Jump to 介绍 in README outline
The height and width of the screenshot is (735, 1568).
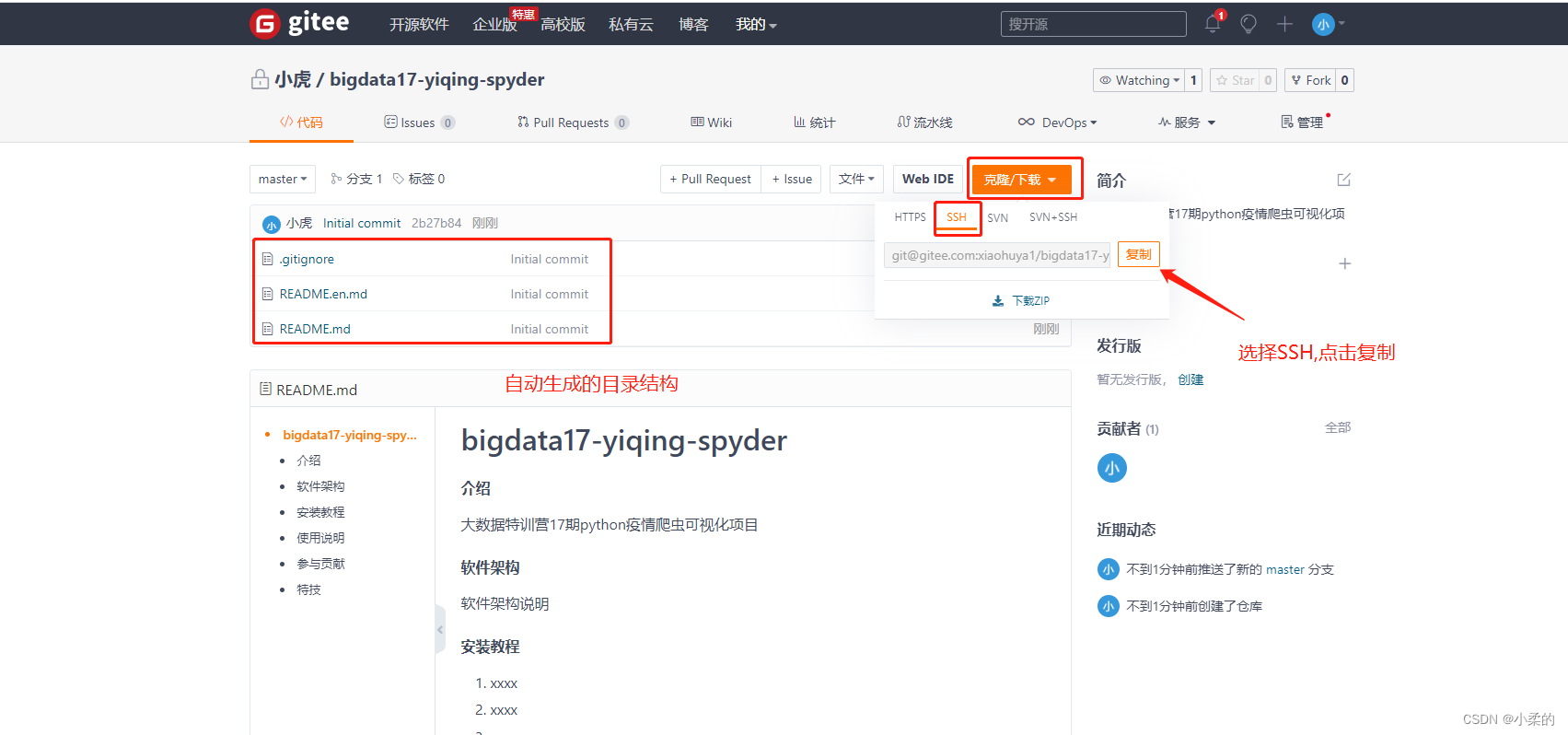(308, 461)
